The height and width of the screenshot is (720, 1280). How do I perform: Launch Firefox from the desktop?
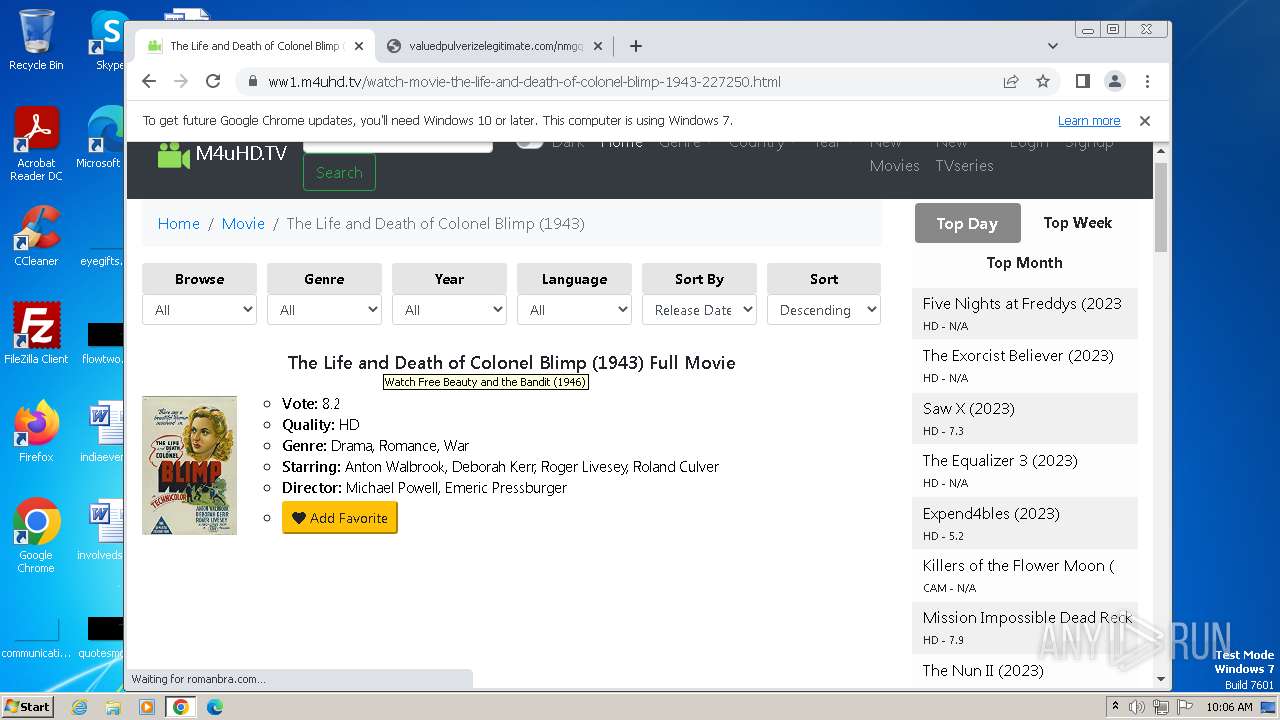(x=36, y=432)
